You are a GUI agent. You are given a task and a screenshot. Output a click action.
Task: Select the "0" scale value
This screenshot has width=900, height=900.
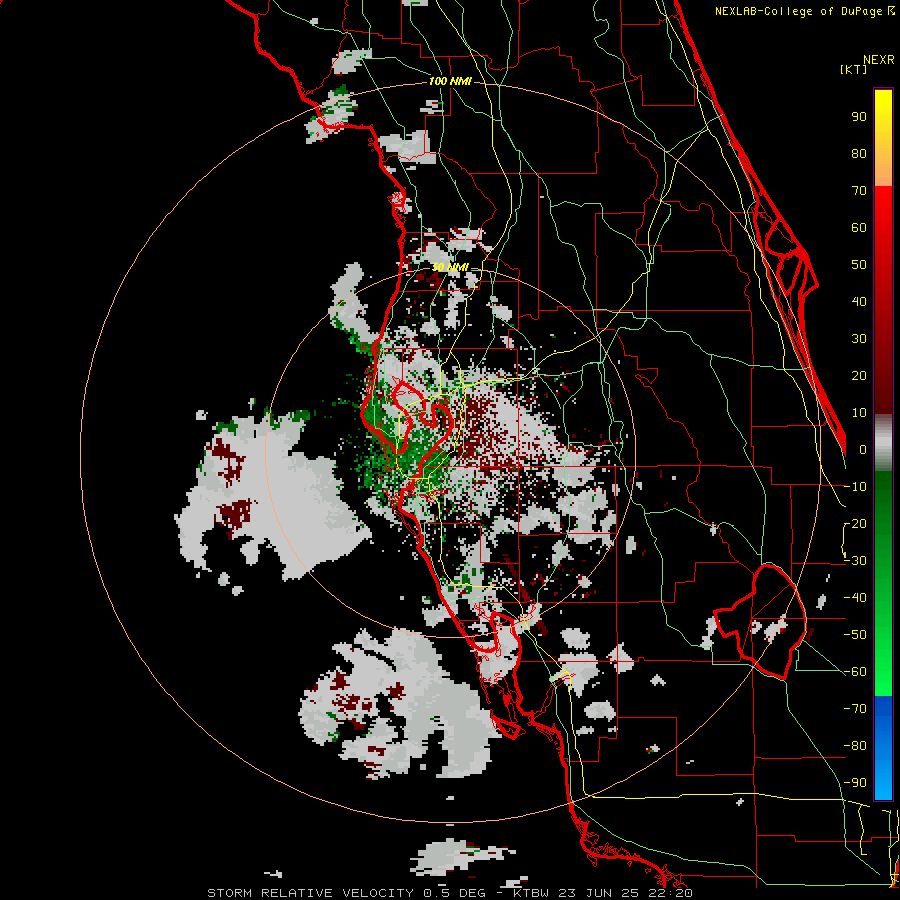[863, 450]
